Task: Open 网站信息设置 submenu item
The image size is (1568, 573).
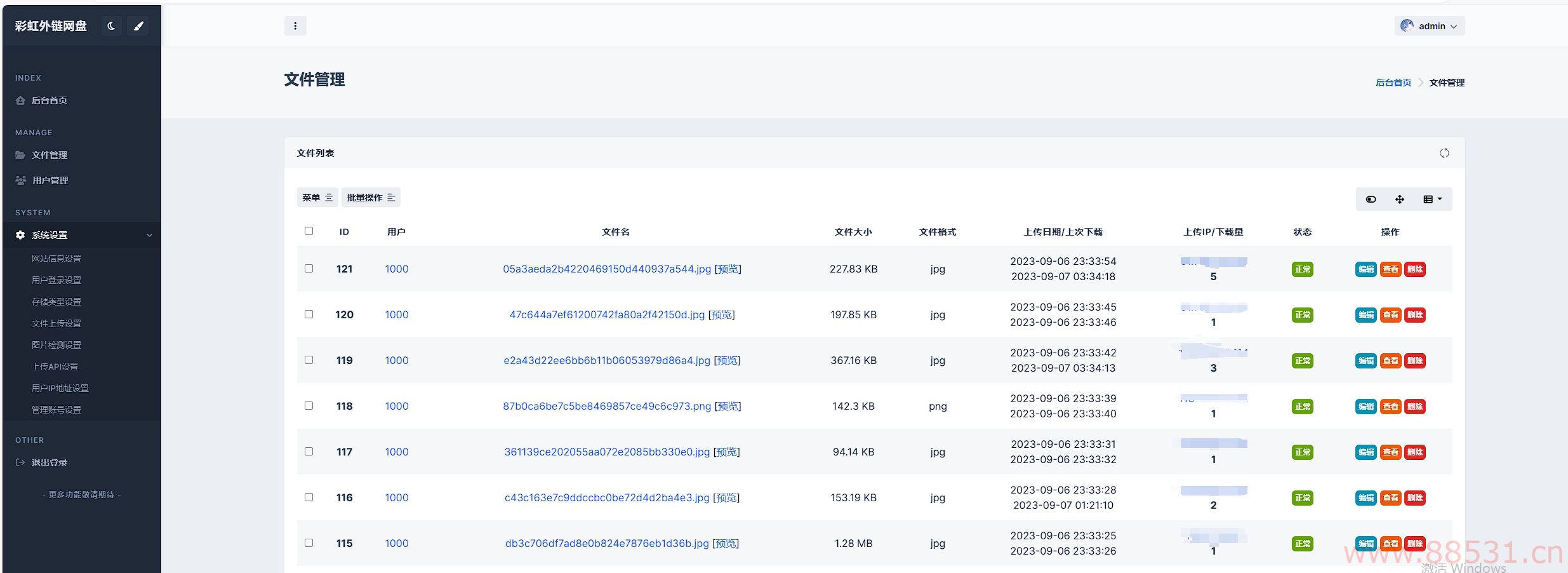Action: 56,259
